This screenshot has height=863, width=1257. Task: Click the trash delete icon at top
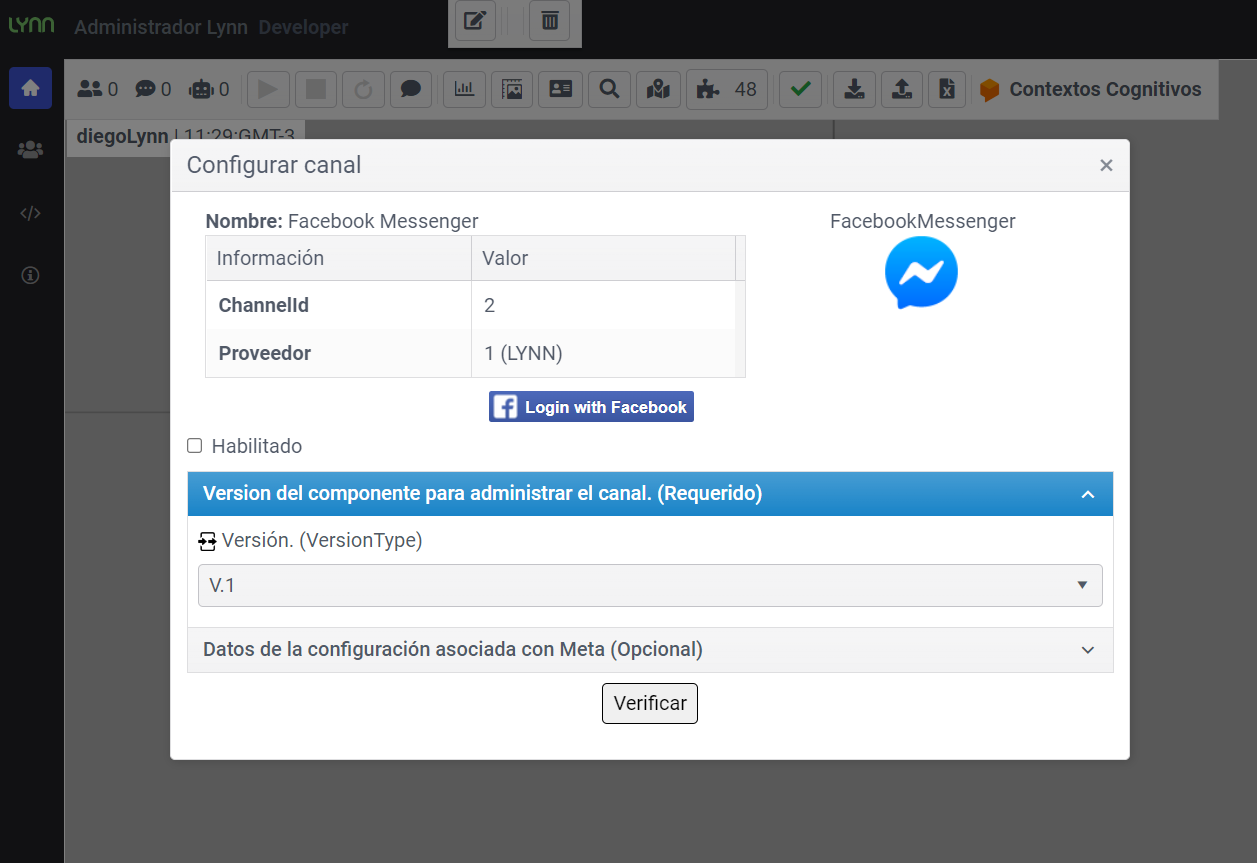click(549, 20)
